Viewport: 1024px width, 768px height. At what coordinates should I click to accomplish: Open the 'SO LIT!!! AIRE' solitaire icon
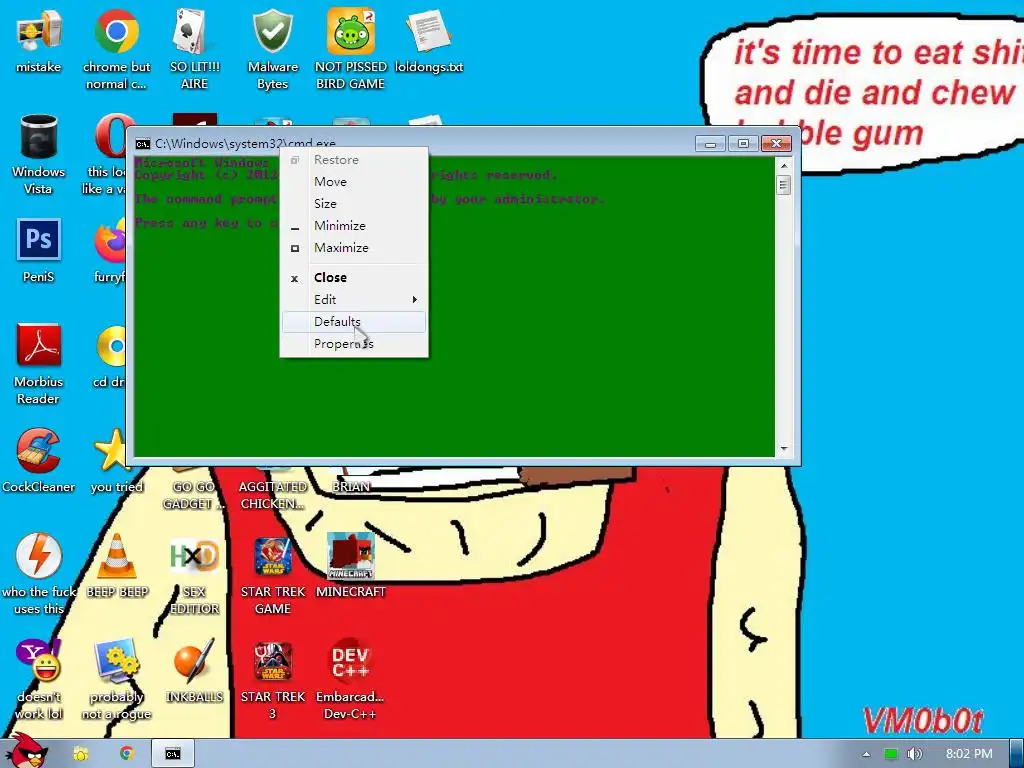click(x=194, y=49)
